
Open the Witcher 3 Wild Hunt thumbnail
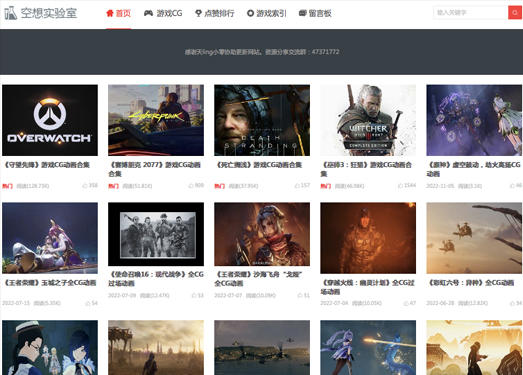point(368,120)
